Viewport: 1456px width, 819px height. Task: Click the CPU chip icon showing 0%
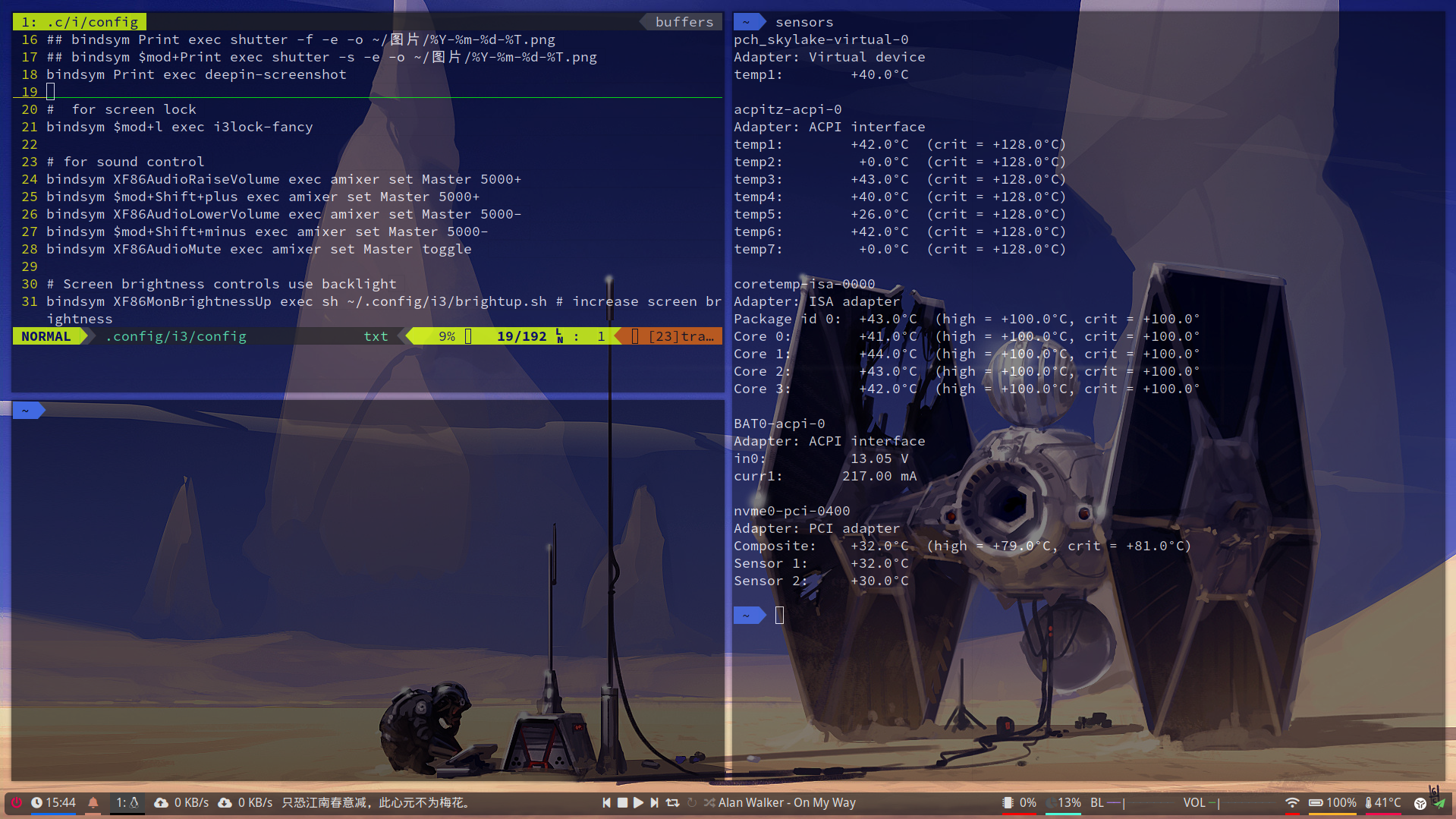click(1008, 802)
